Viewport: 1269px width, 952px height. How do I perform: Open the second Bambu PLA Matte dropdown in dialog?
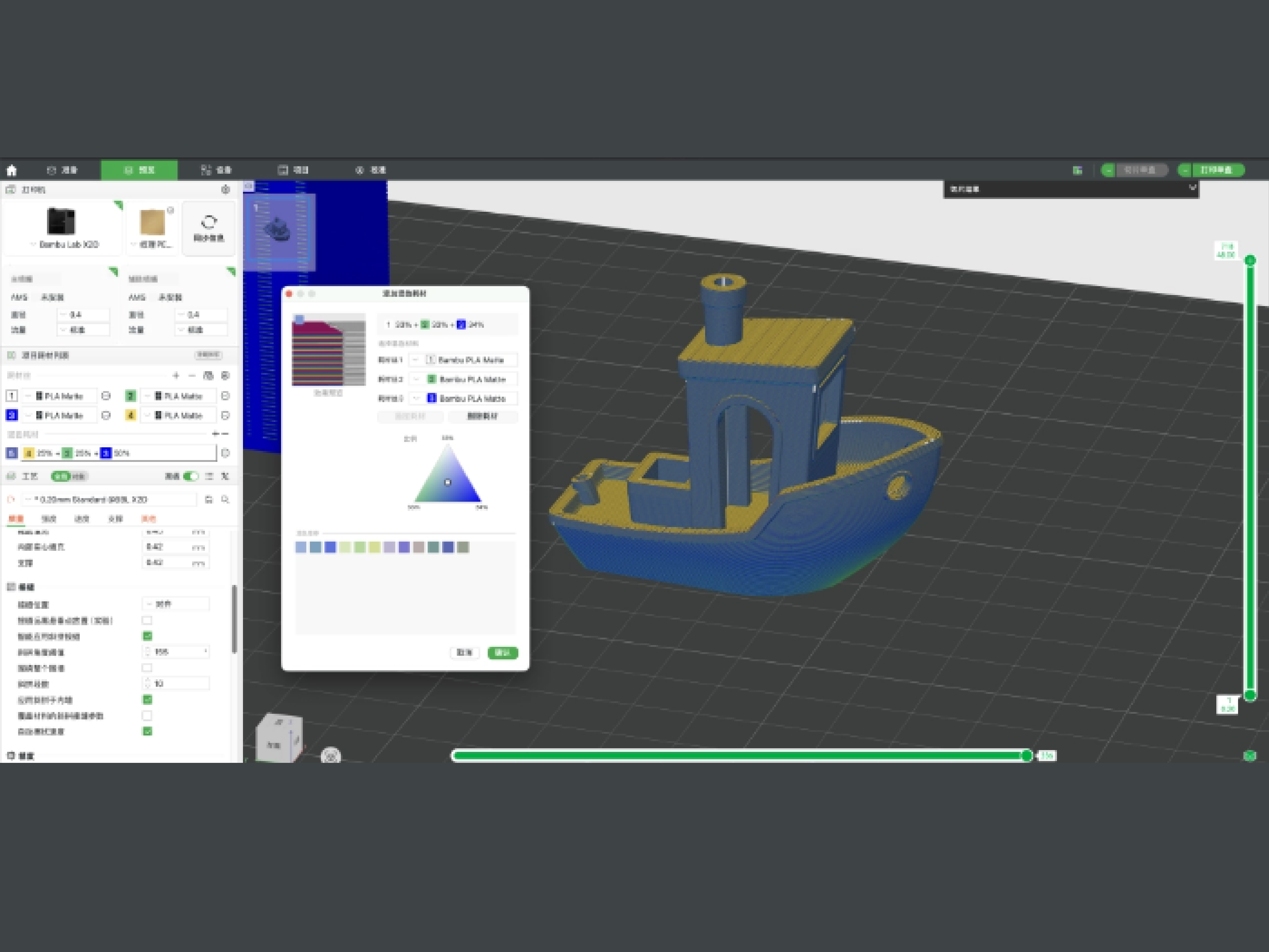coord(463,379)
